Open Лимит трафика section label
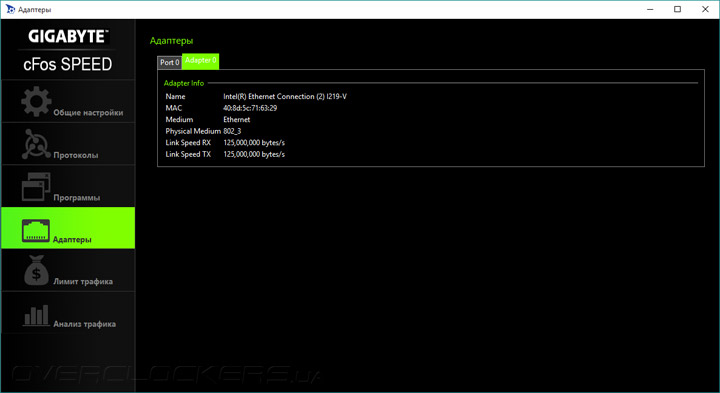The width and height of the screenshot is (720, 393). pyautogui.click(x=83, y=281)
